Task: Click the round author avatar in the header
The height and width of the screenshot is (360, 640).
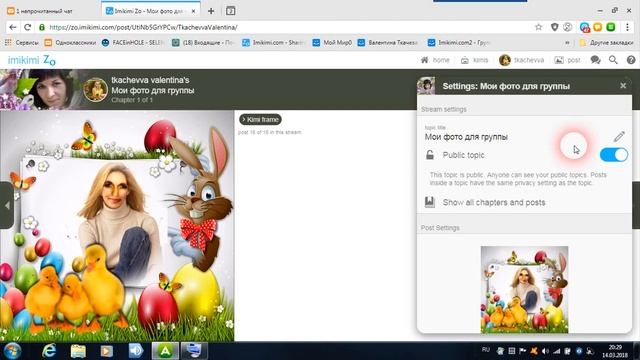Action: [96, 89]
